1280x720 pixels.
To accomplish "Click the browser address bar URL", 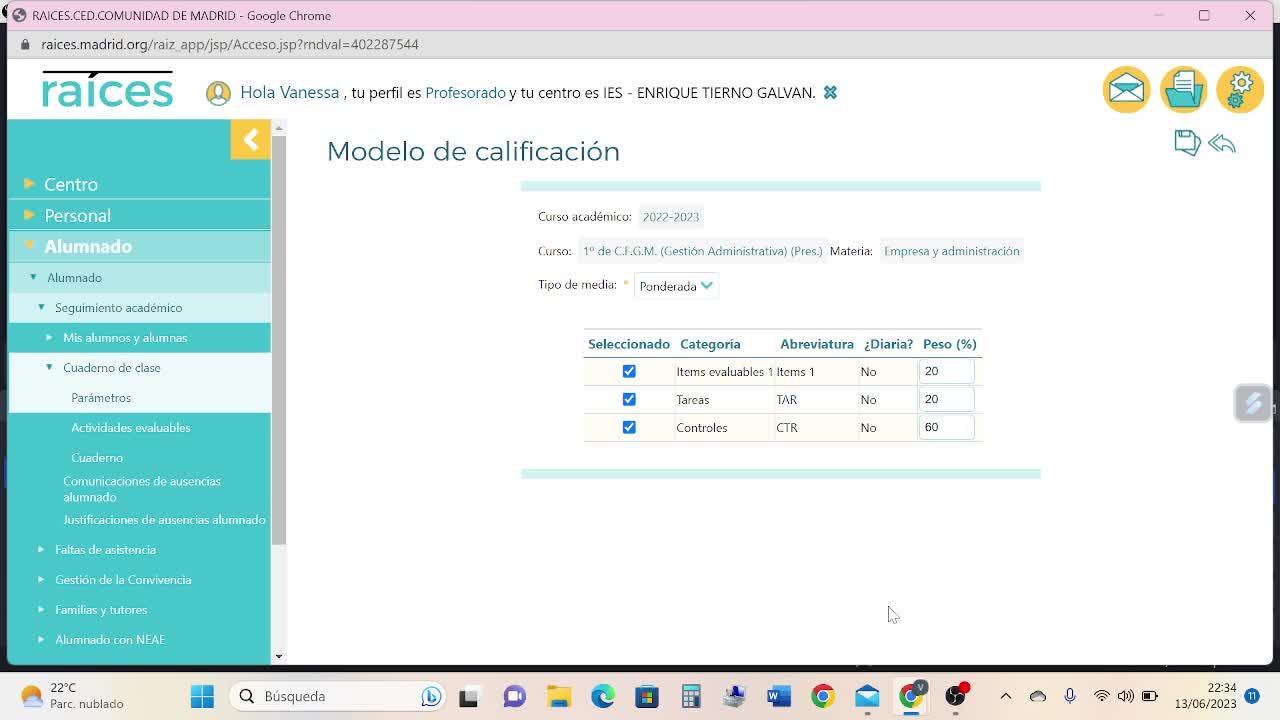I will [230, 44].
